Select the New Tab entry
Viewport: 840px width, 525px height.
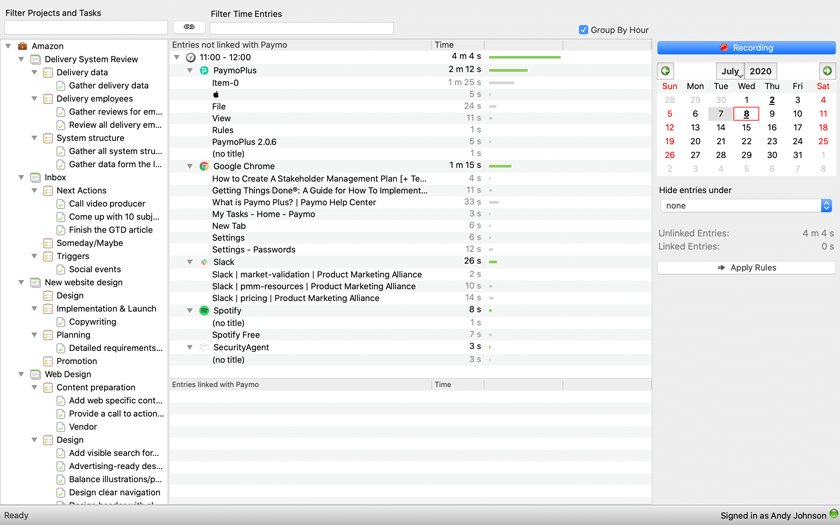[229, 226]
